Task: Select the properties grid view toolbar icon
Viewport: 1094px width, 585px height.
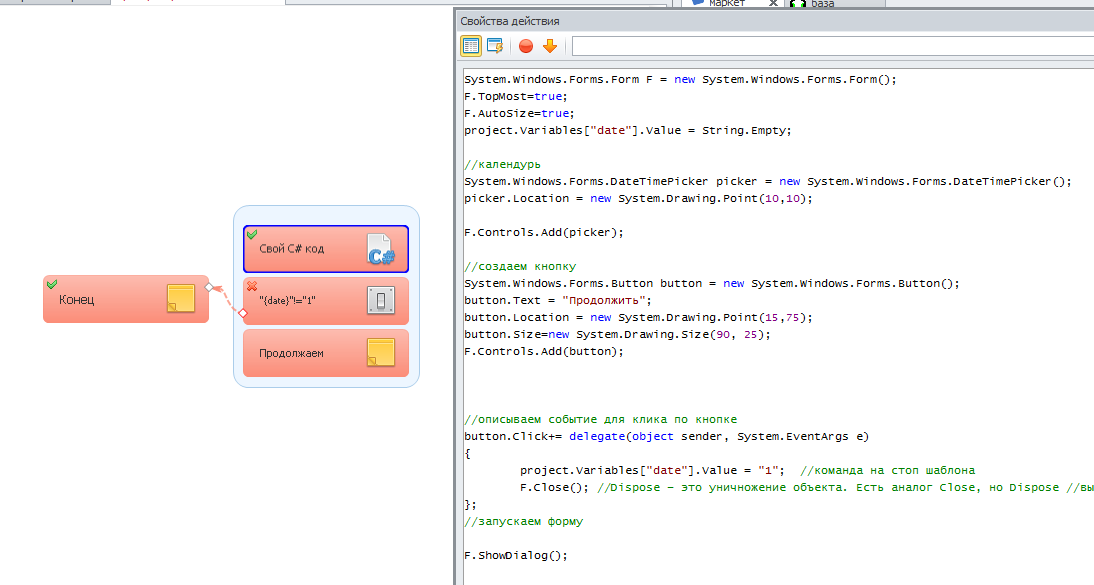Action: tap(471, 45)
